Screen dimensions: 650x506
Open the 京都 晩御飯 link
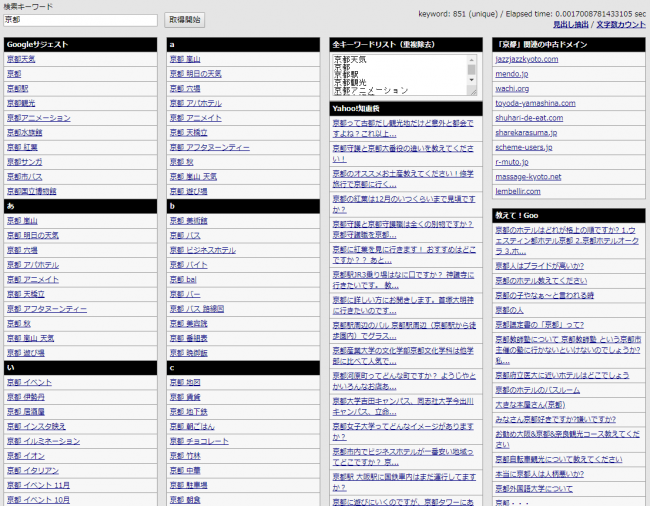(x=189, y=353)
